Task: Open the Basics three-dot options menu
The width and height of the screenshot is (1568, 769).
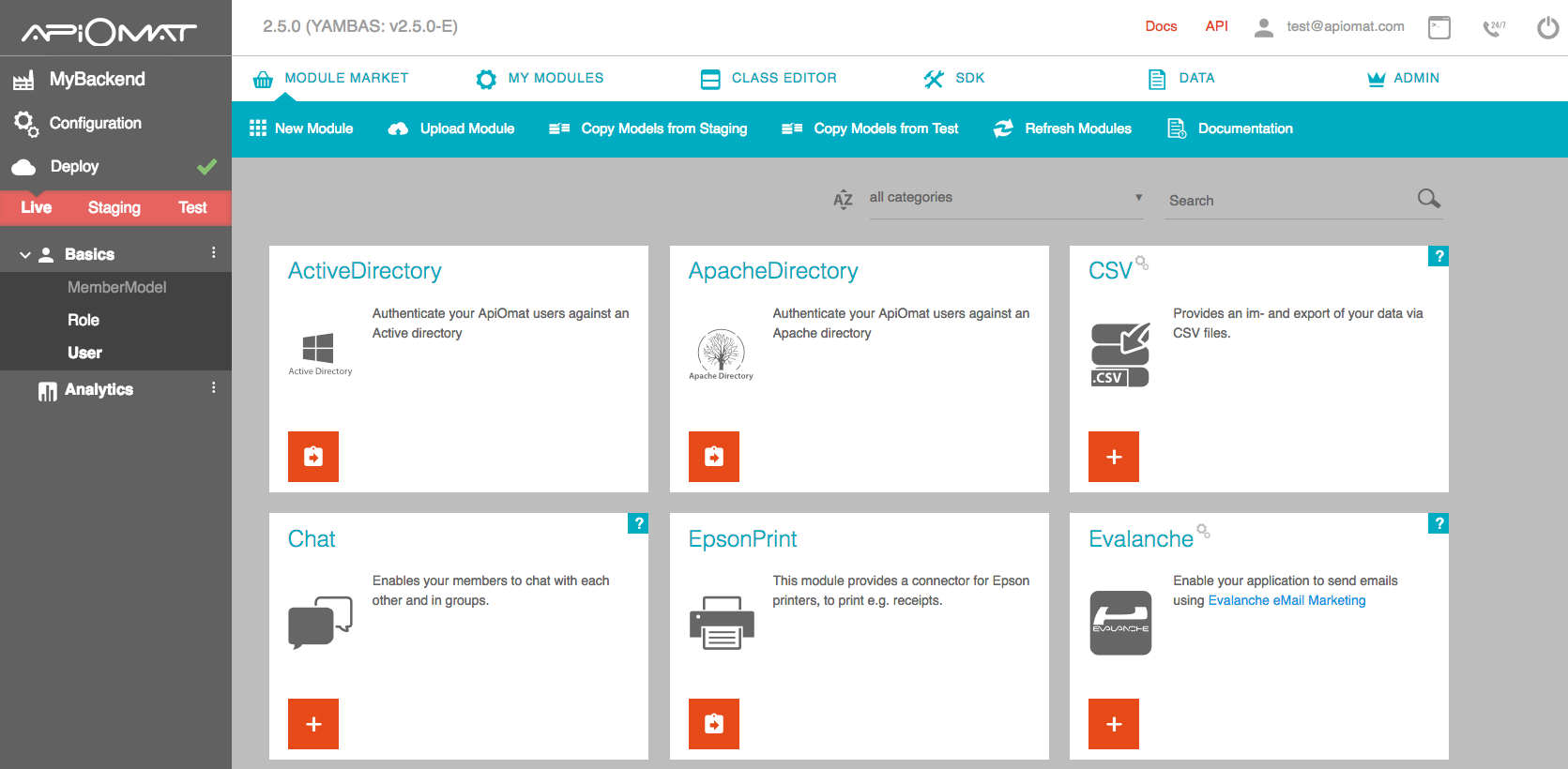Action: point(214,253)
